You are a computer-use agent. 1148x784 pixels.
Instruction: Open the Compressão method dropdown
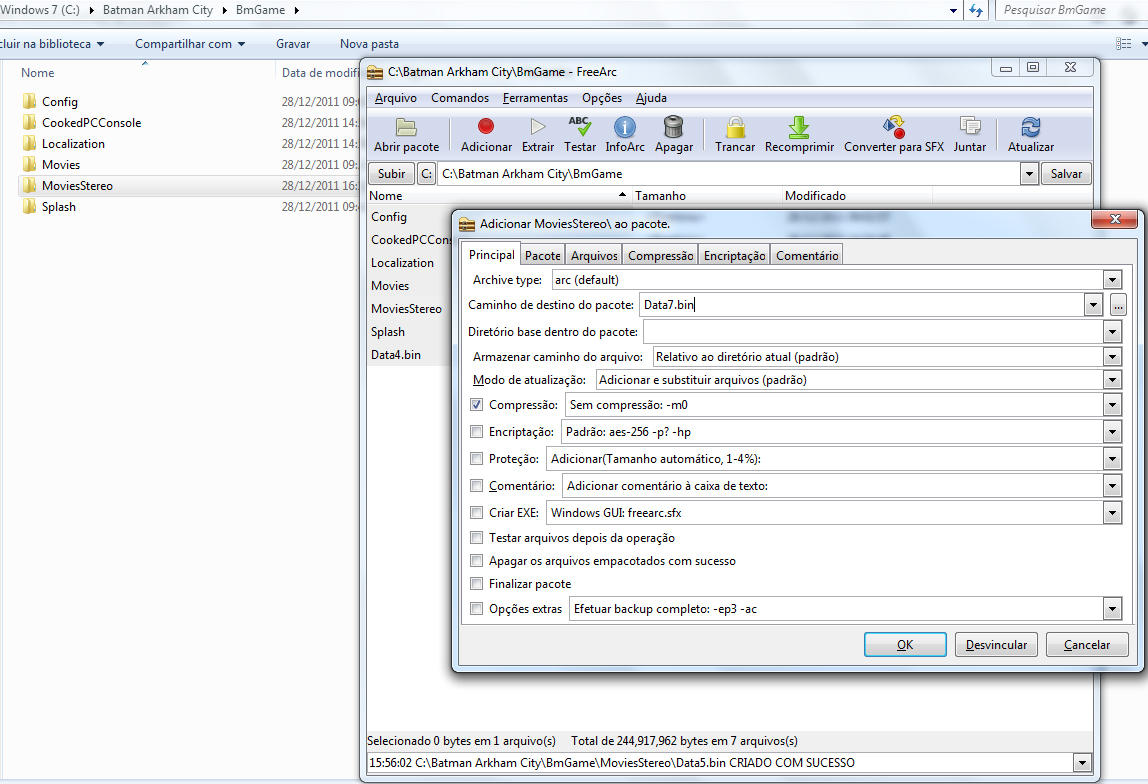[x=1112, y=405]
